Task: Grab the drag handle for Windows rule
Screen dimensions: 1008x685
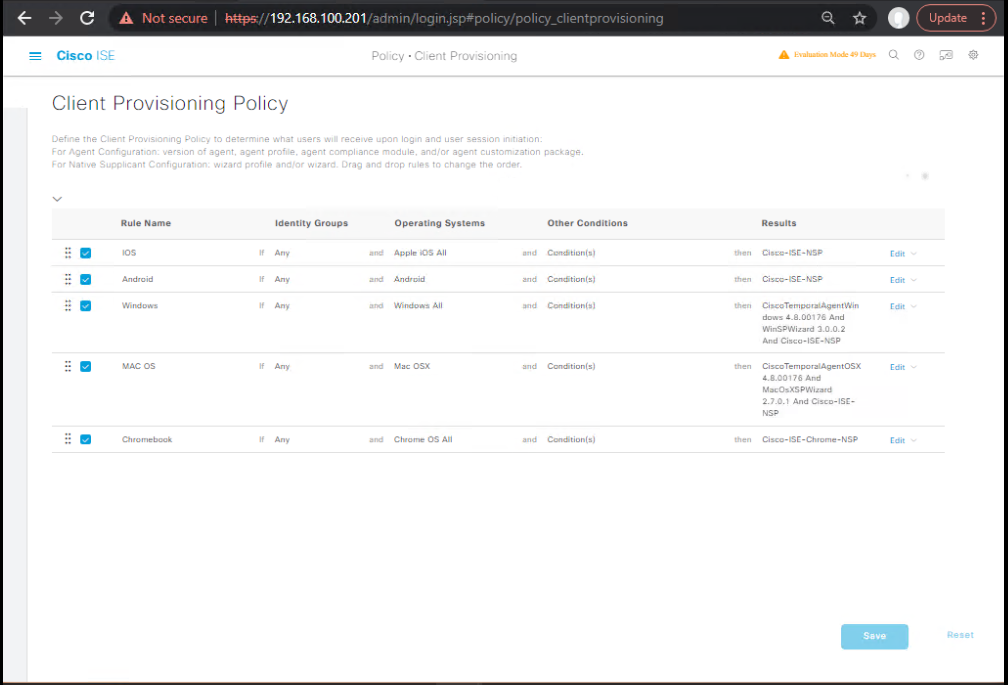Action: (x=68, y=305)
